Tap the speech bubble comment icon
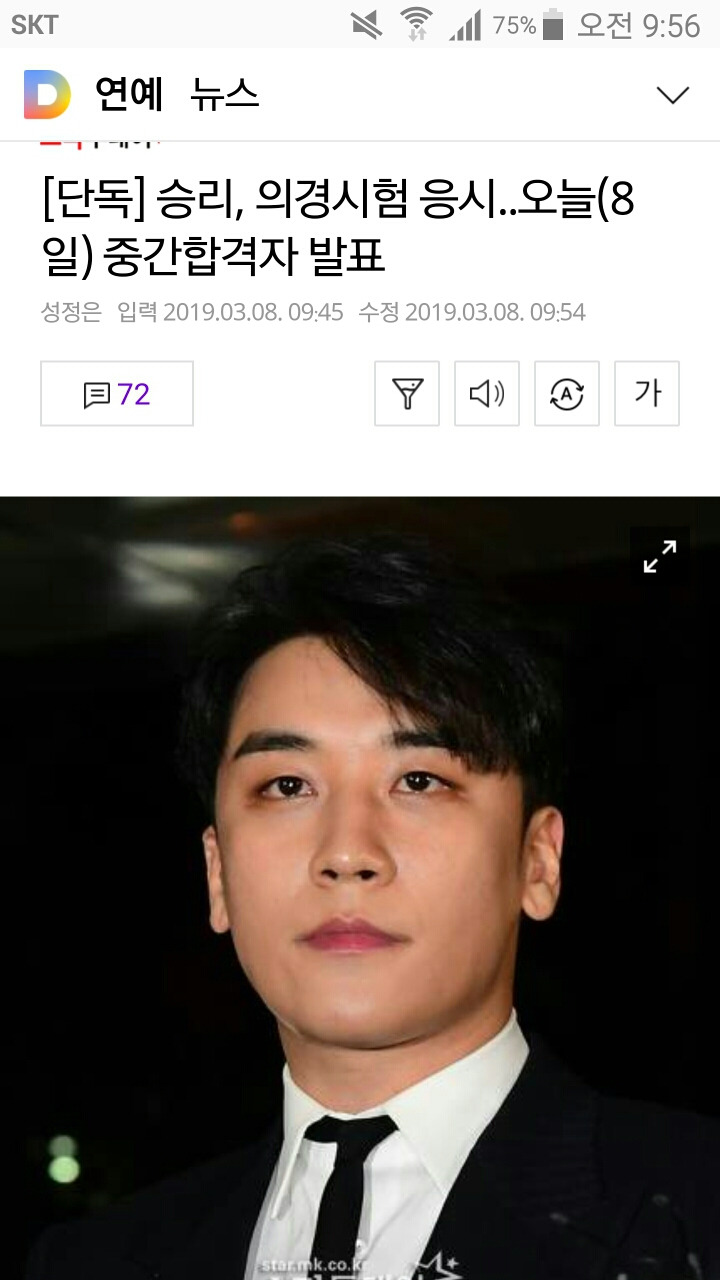 coord(96,395)
